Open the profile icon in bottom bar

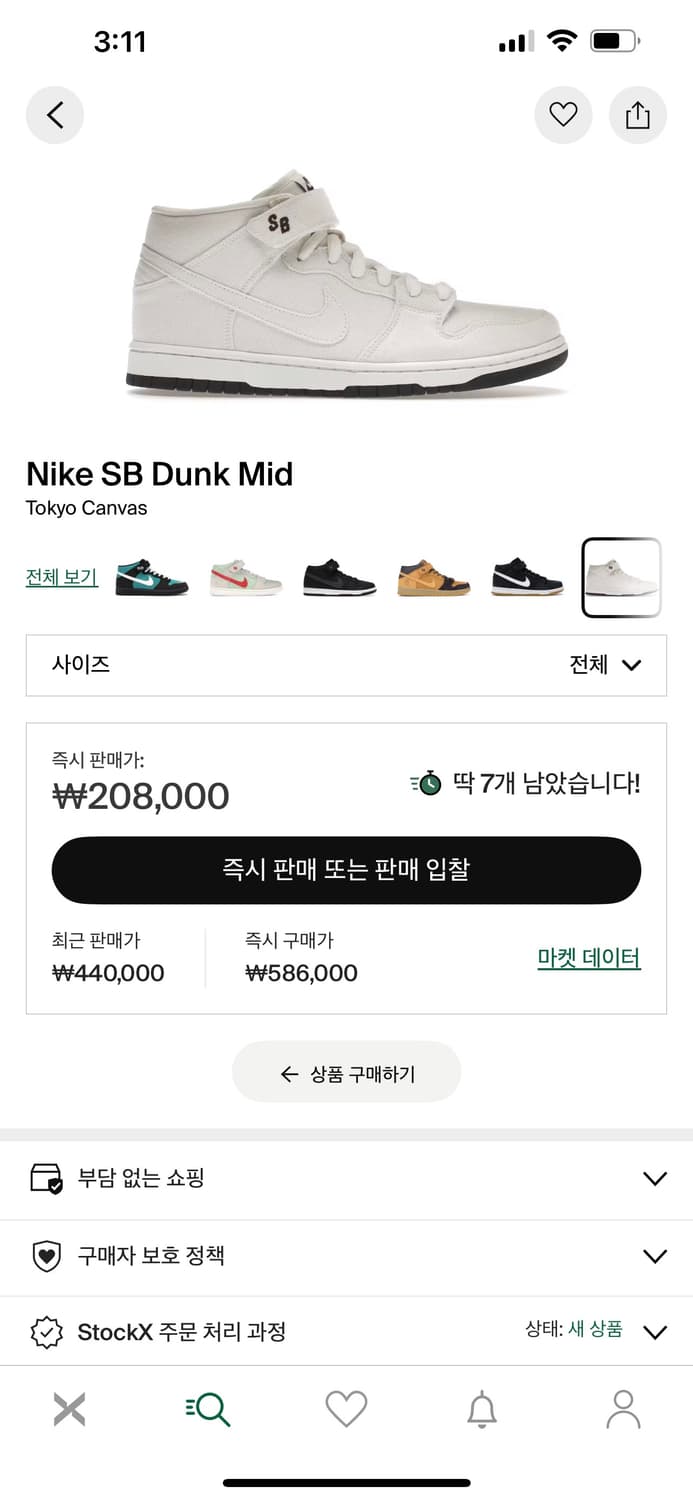pyautogui.click(x=623, y=1407)
